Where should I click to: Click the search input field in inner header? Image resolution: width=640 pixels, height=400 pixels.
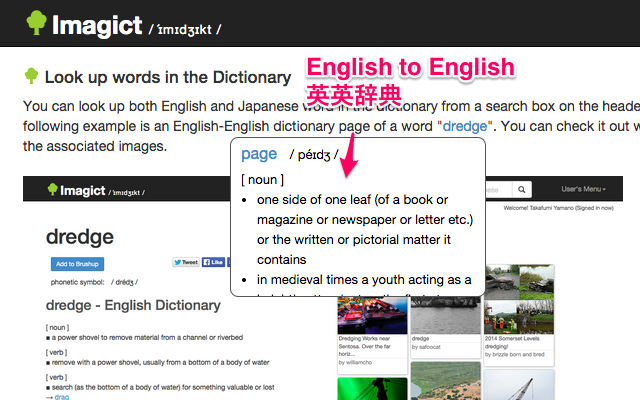click(x=498, y=189)
